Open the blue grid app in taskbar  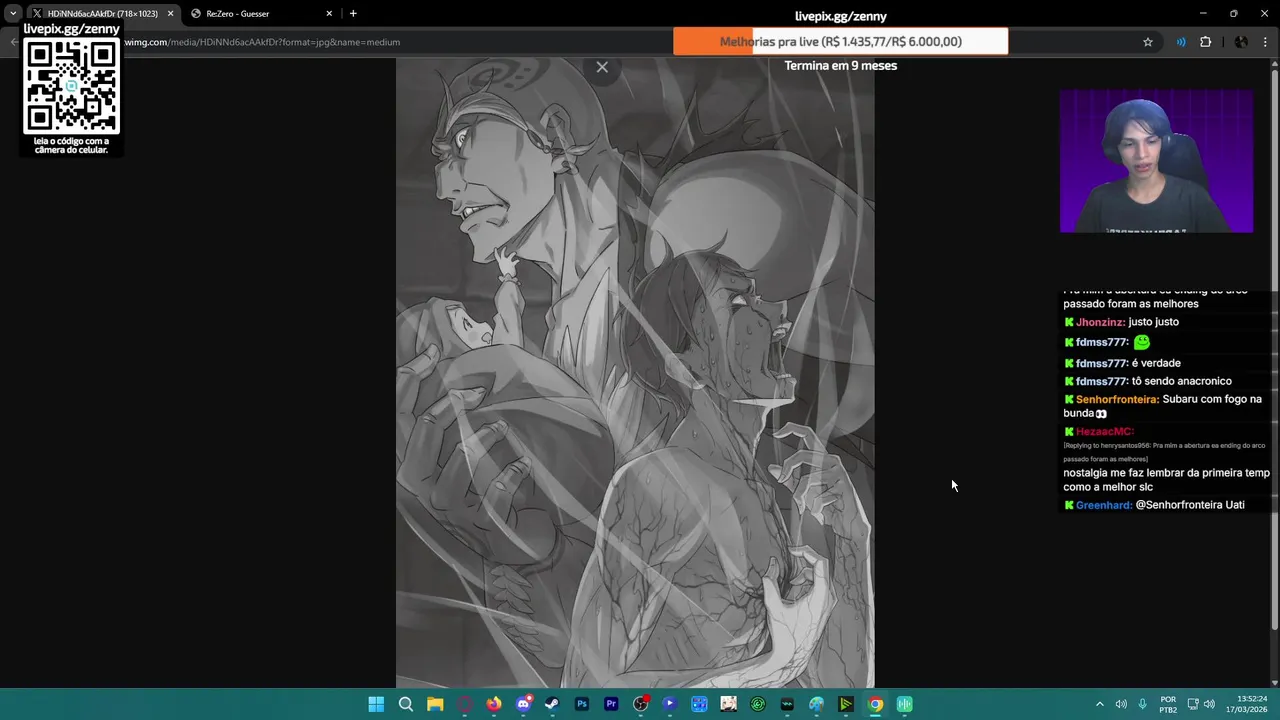(x=699, y=704)
